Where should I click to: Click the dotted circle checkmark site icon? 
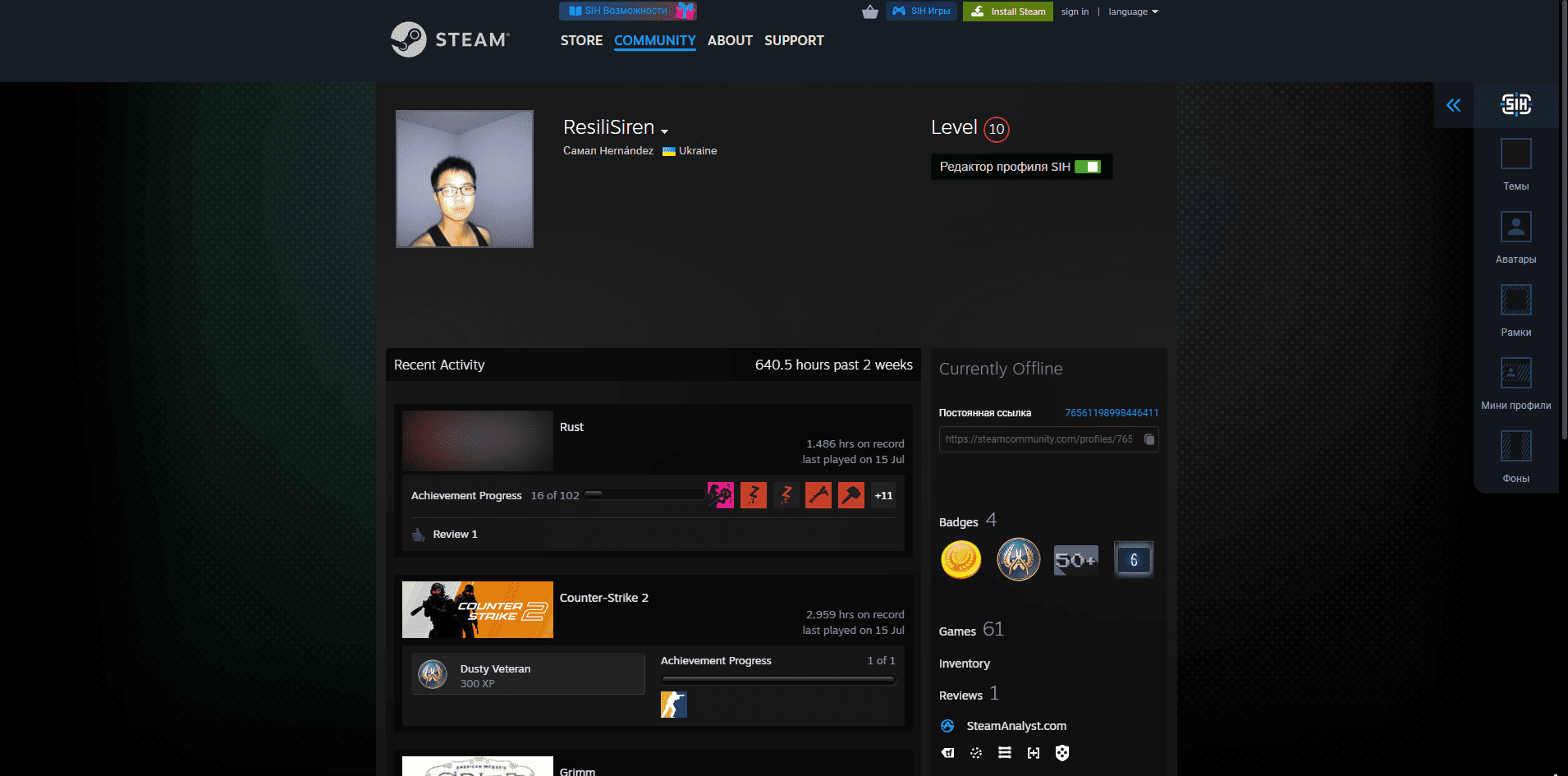(x=976, y=753)
